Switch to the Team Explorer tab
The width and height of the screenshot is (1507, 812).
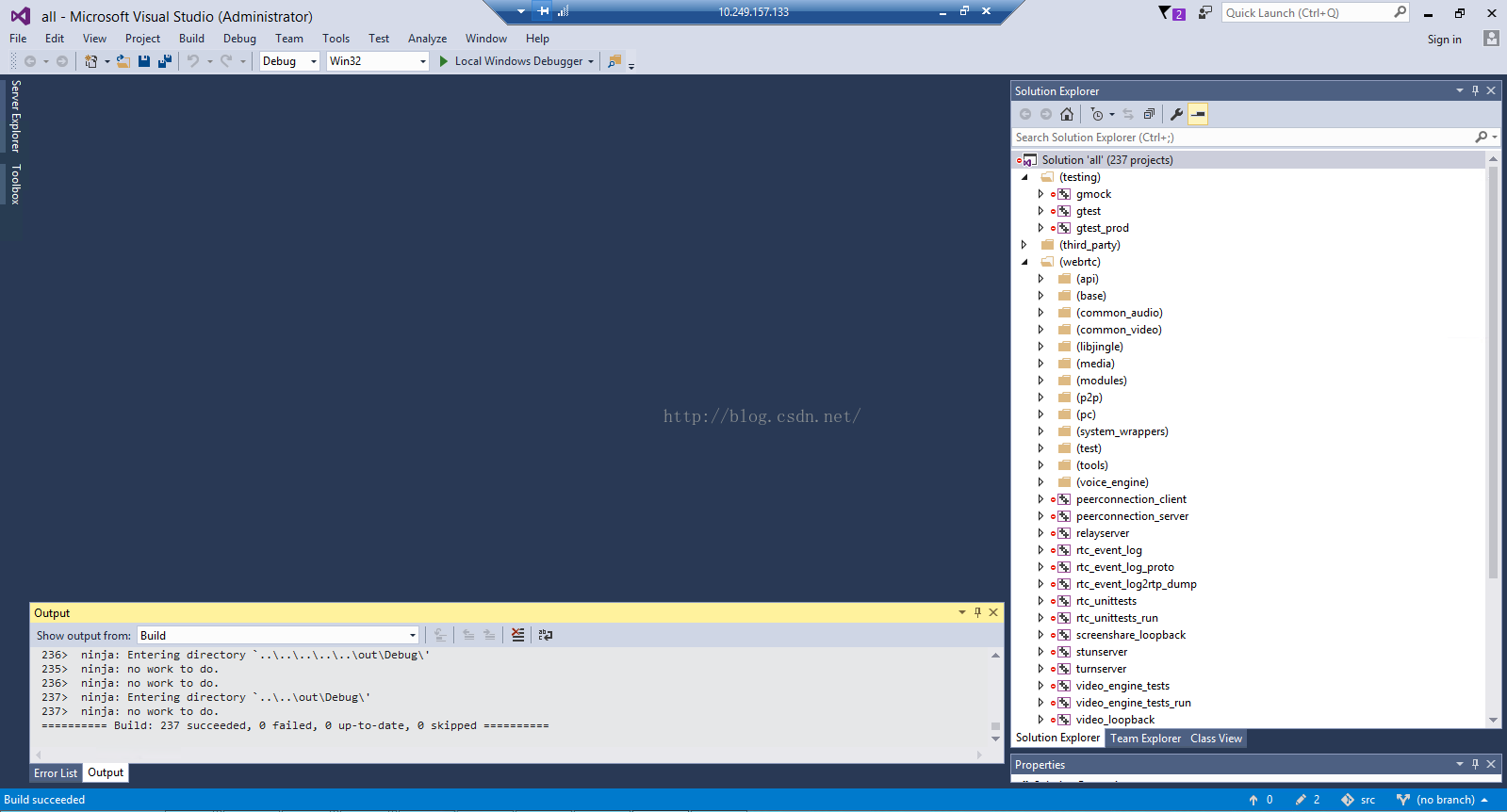tap(1145, 739)
